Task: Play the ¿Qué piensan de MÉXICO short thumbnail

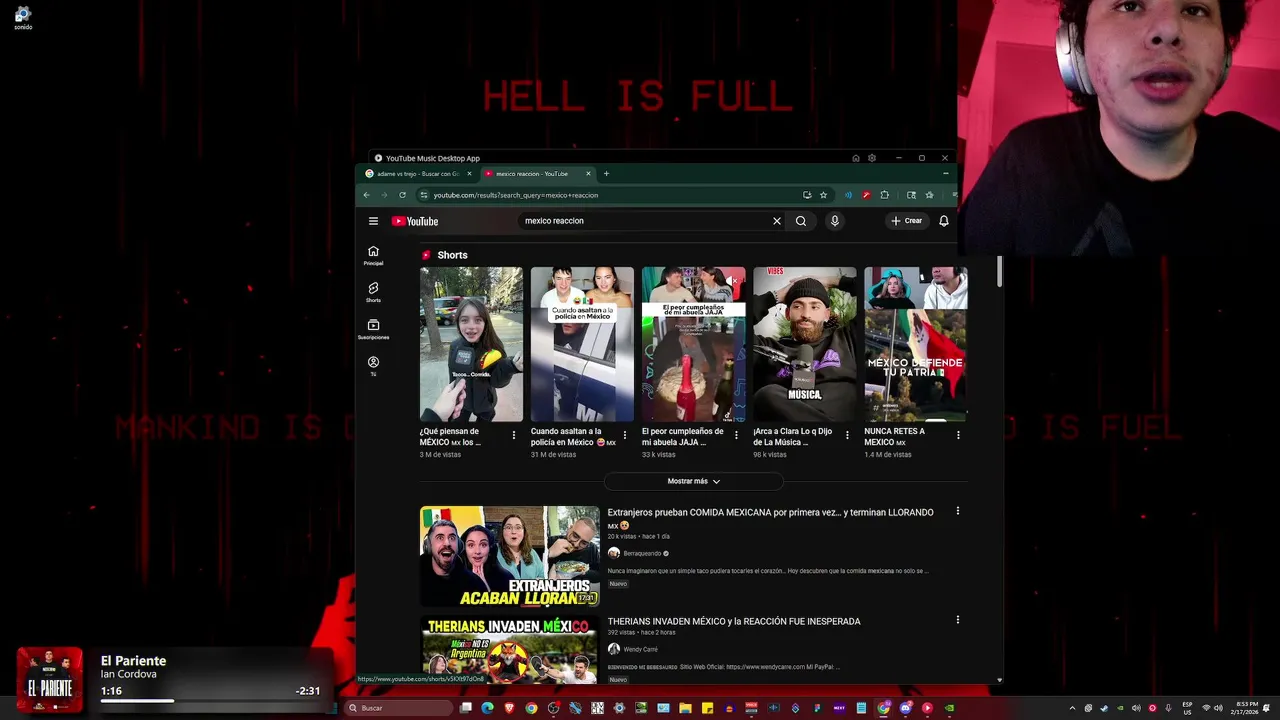Action: pos(471,344)
